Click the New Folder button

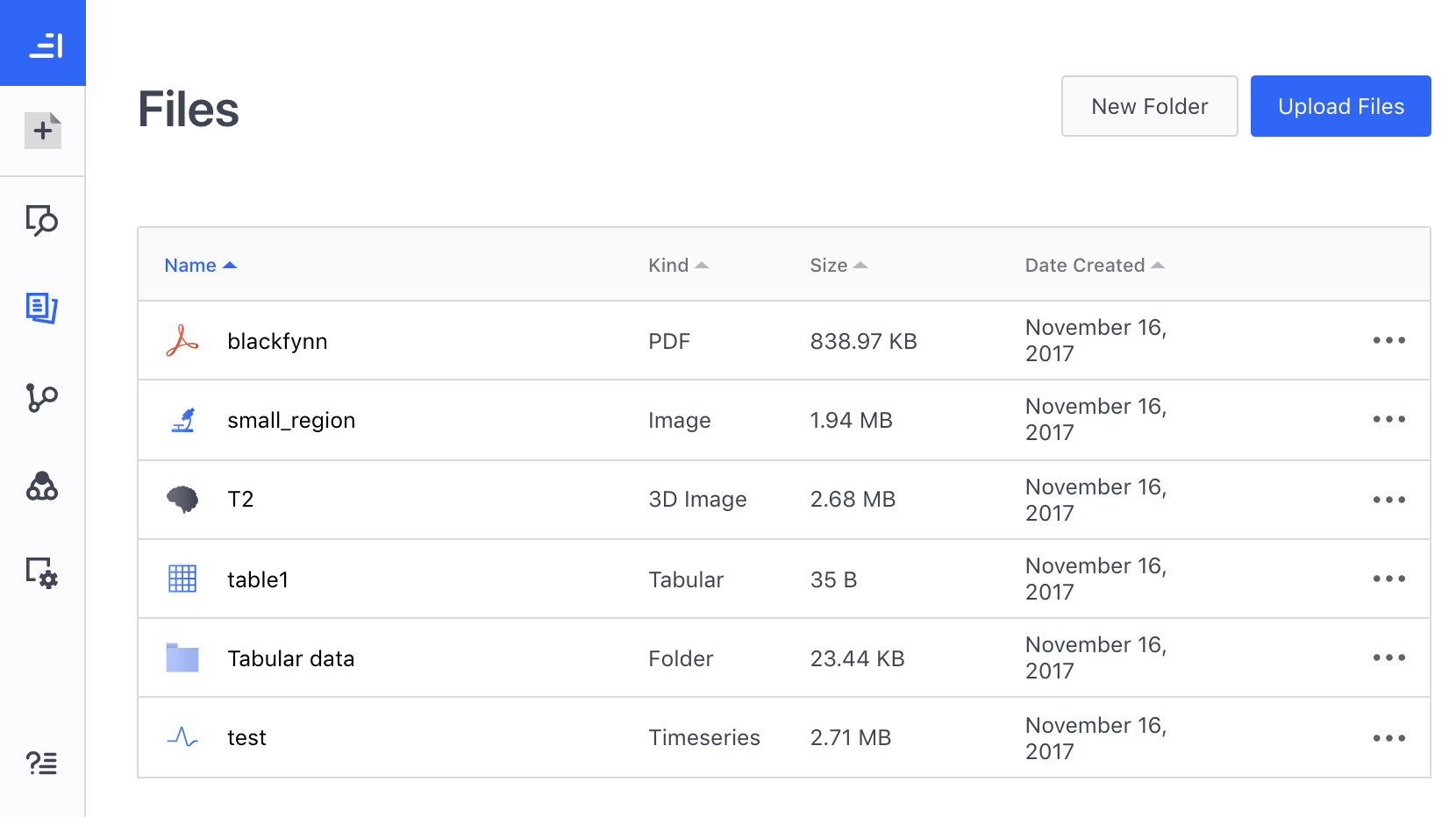(1149, 106)
